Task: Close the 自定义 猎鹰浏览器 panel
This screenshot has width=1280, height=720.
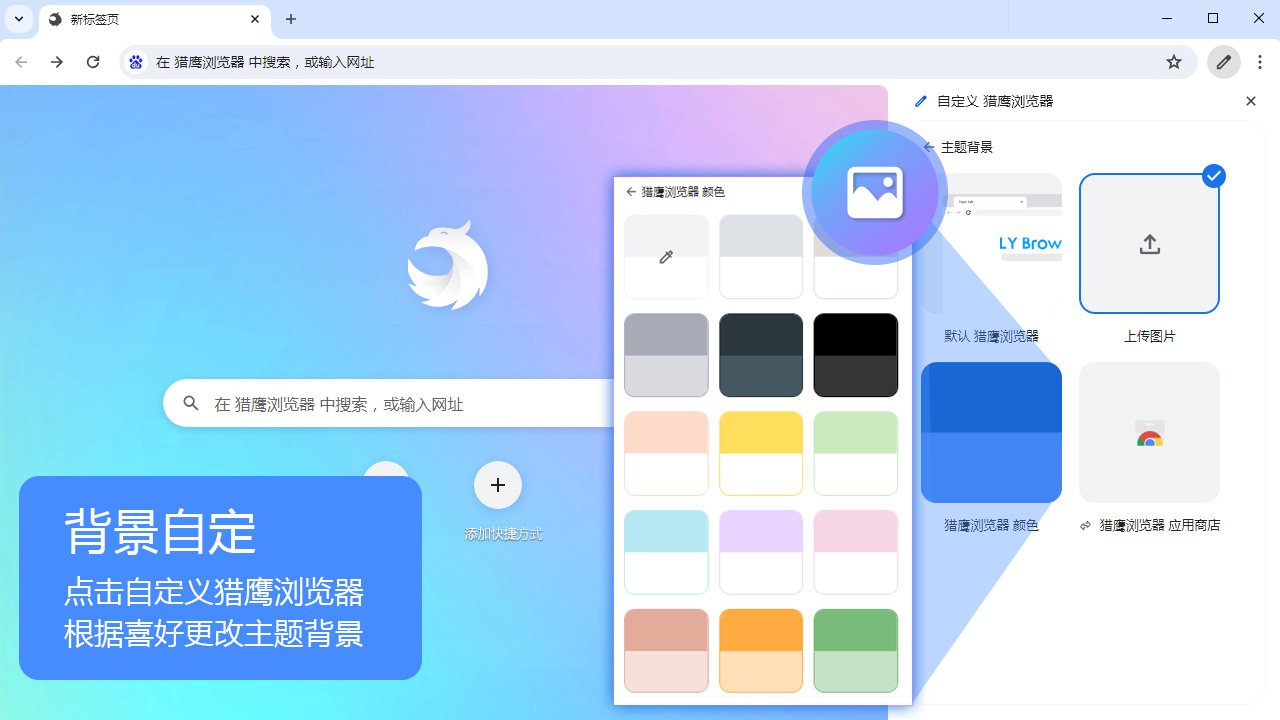Action: point(1250,101)
